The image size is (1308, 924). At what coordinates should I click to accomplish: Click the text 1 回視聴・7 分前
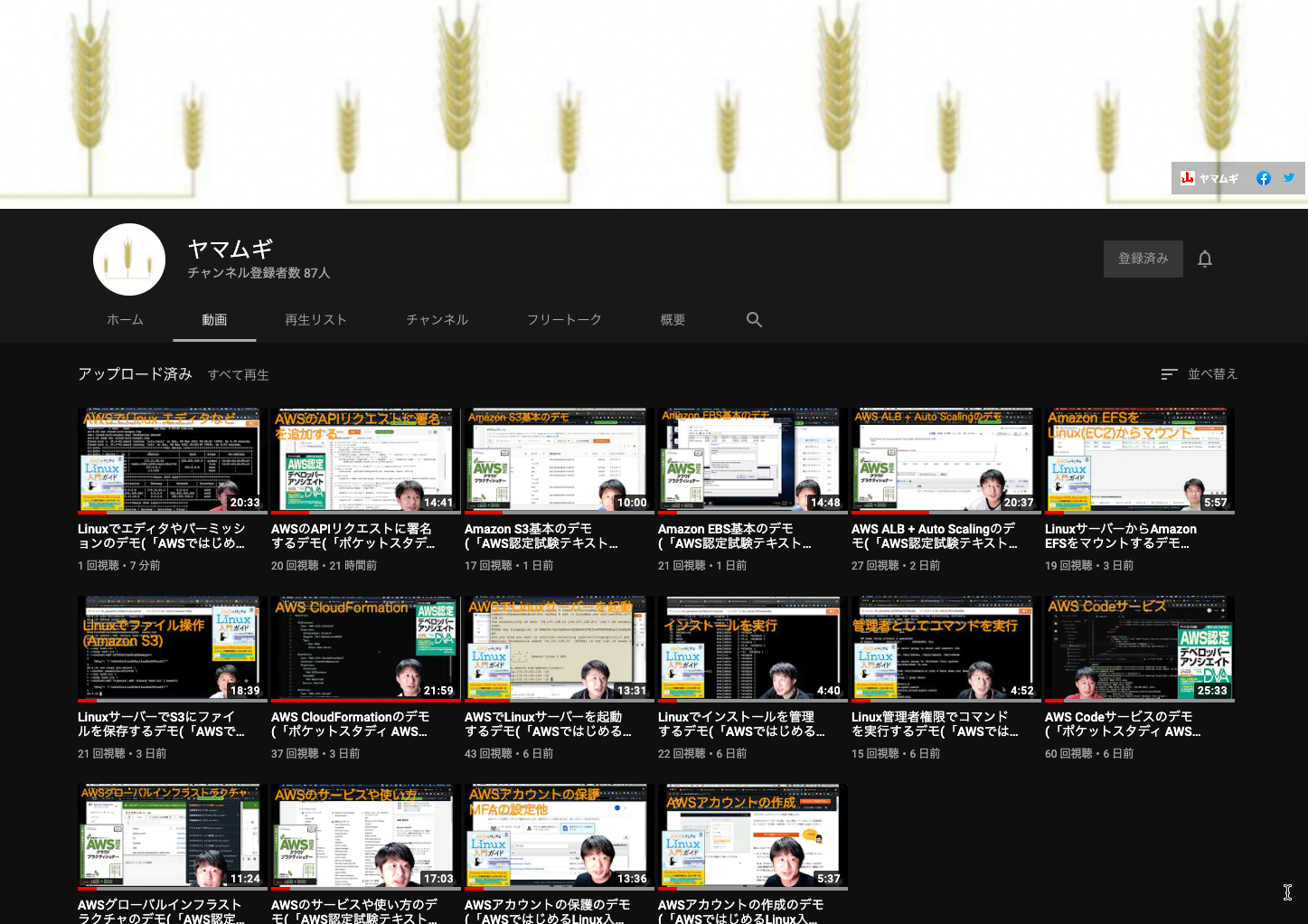coord(119,566)
